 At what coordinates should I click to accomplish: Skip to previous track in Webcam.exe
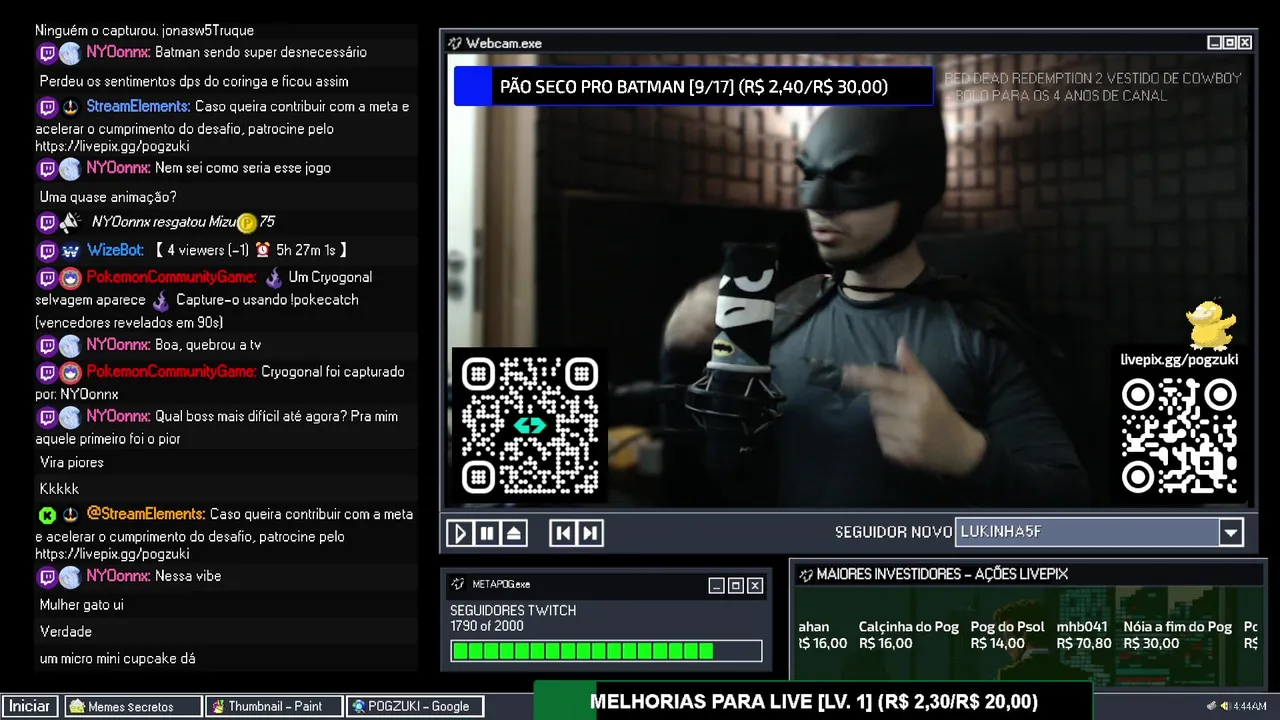[x=563, y=533]
